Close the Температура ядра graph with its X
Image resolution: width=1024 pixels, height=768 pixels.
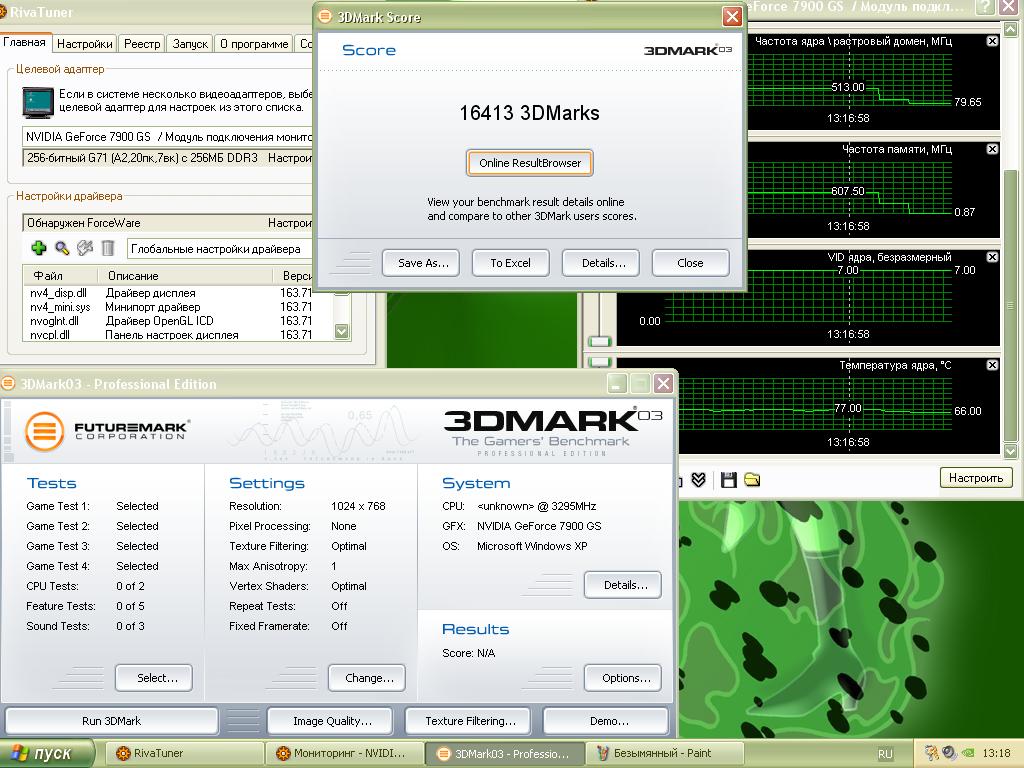click(992, 365)
